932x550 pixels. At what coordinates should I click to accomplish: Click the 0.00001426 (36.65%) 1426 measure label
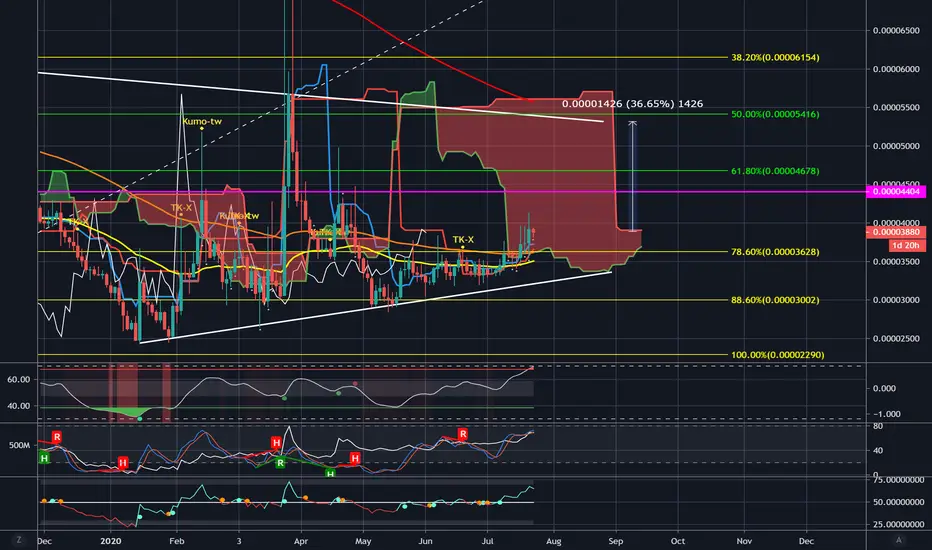(632, 104)
